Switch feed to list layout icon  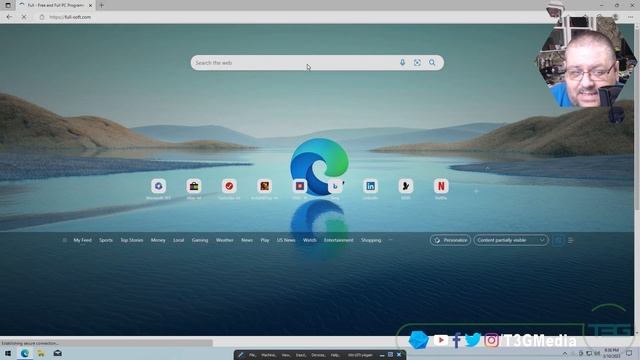(x=571, y=240)
